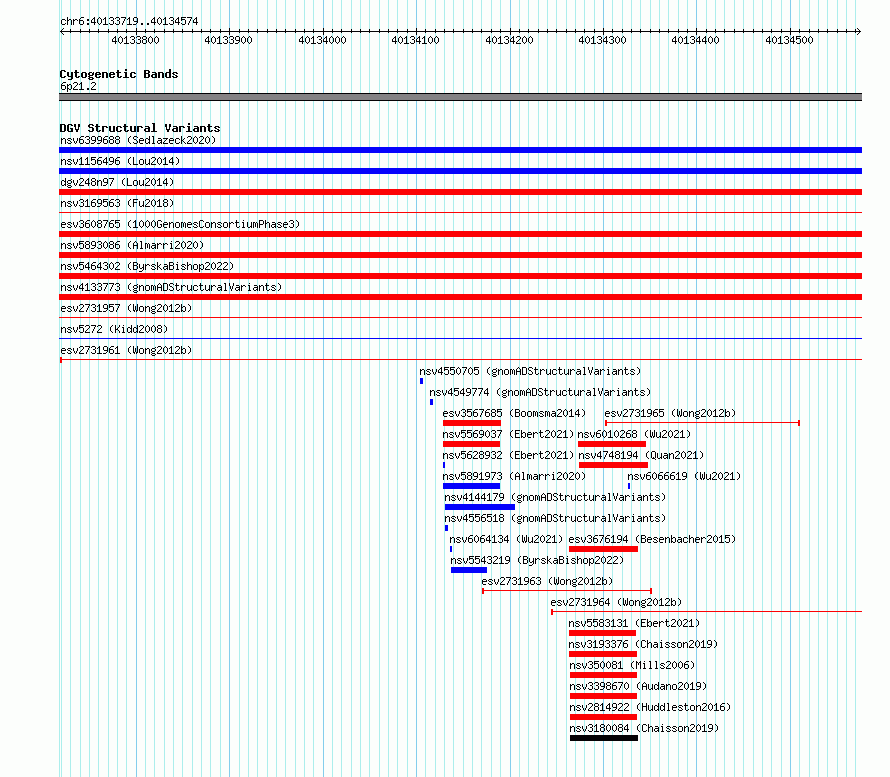The image size is (890, 777).
Task: Click nsv4549774 (gnomADStructuralVariants) label
Action: (x=540, y=392)
